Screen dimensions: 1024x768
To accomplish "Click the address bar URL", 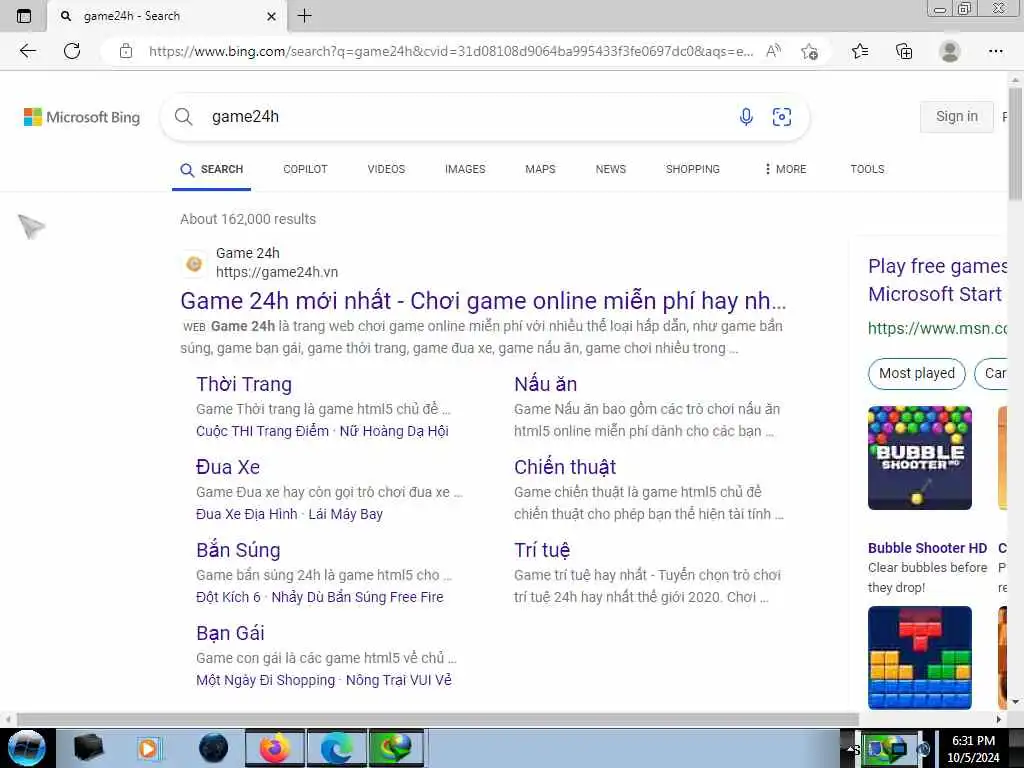I will 451,51.
